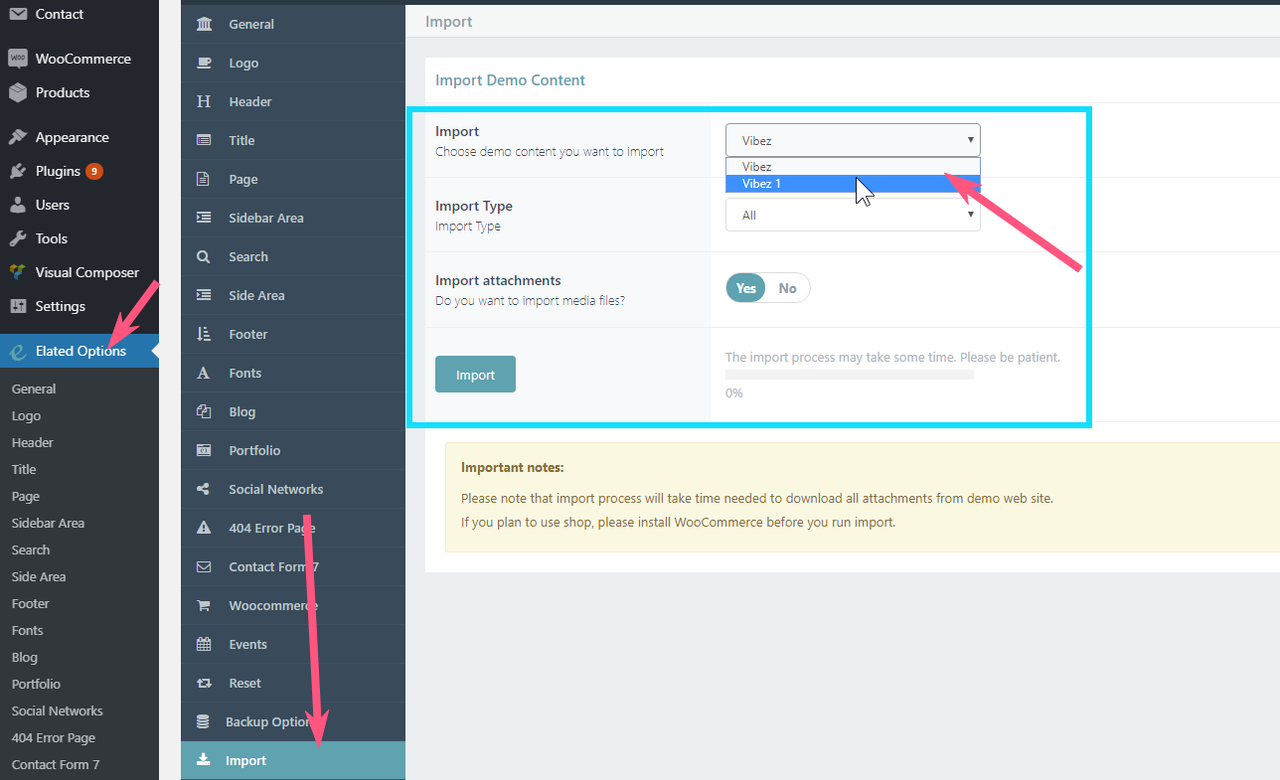Open the Import Type dropdown showing All
Viewport: 1280px width, 780px height.
coord(853,214)
